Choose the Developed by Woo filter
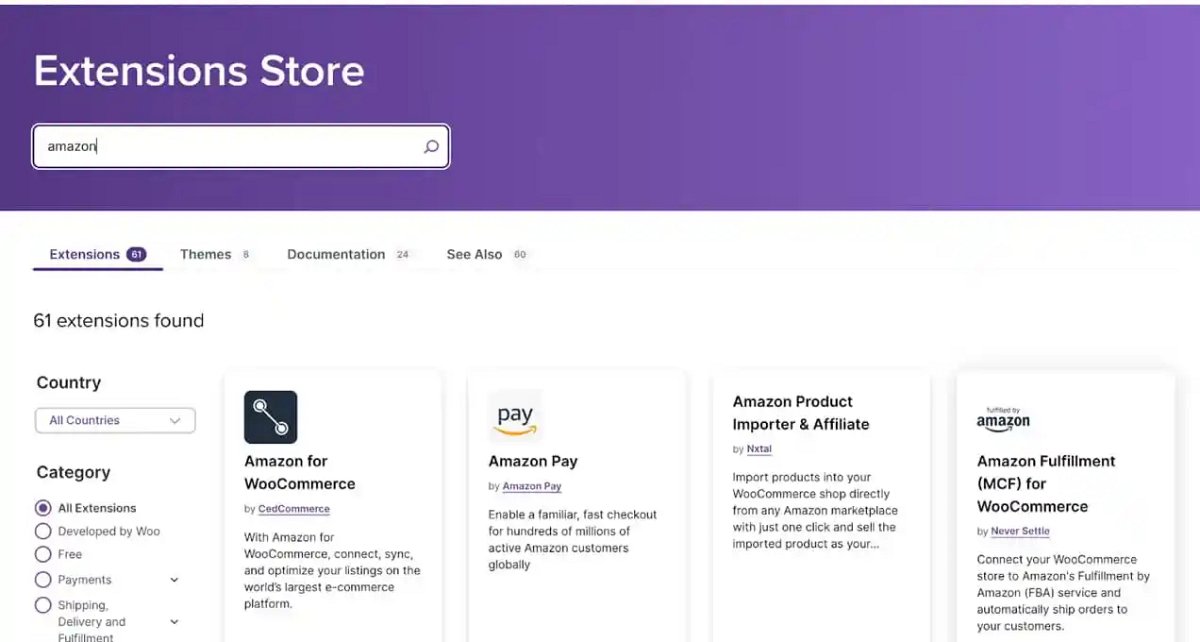Image resolution: width=1200 pixels, height=642 pixels. point(42,531)
